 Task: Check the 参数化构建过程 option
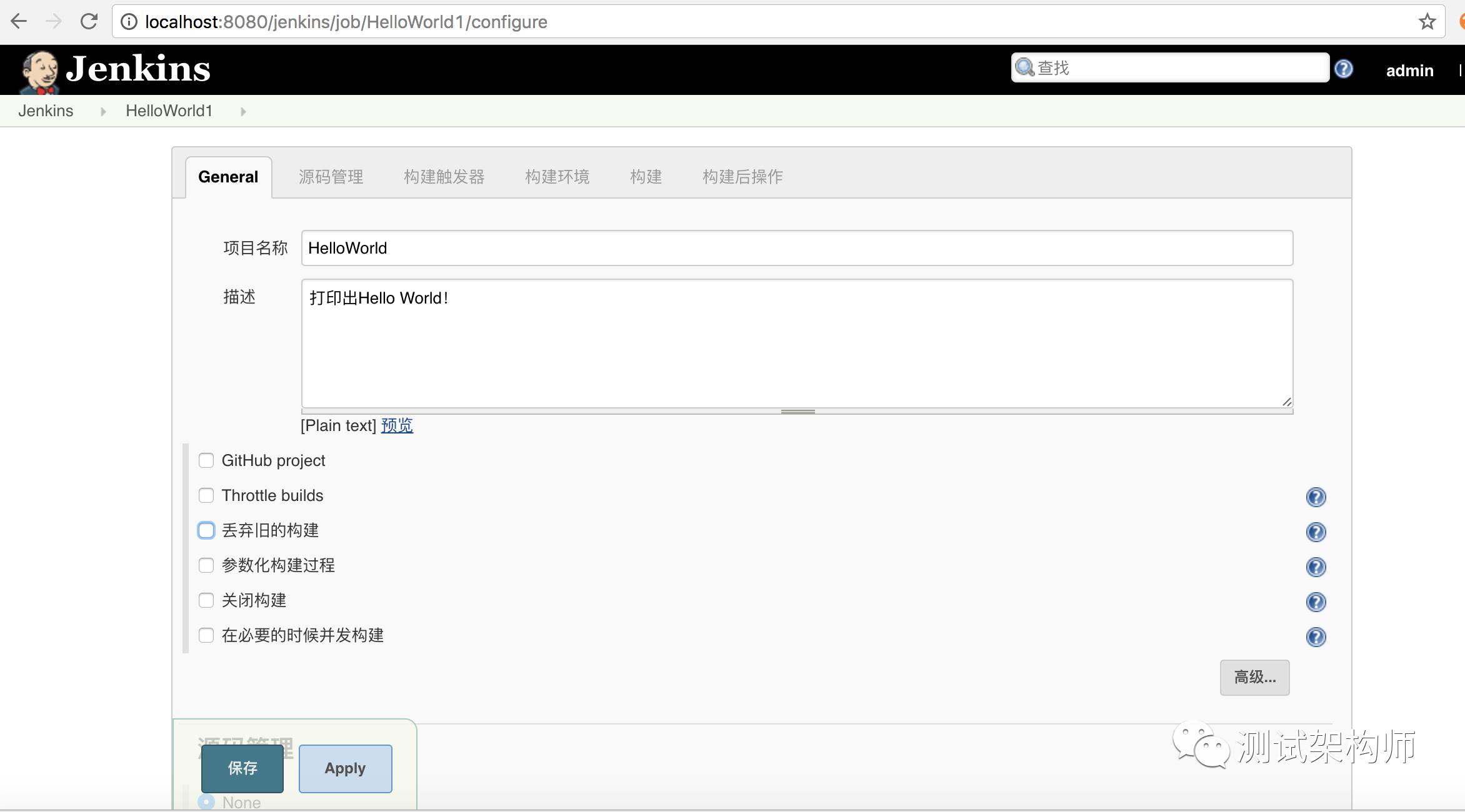click(x=206, y=565)
